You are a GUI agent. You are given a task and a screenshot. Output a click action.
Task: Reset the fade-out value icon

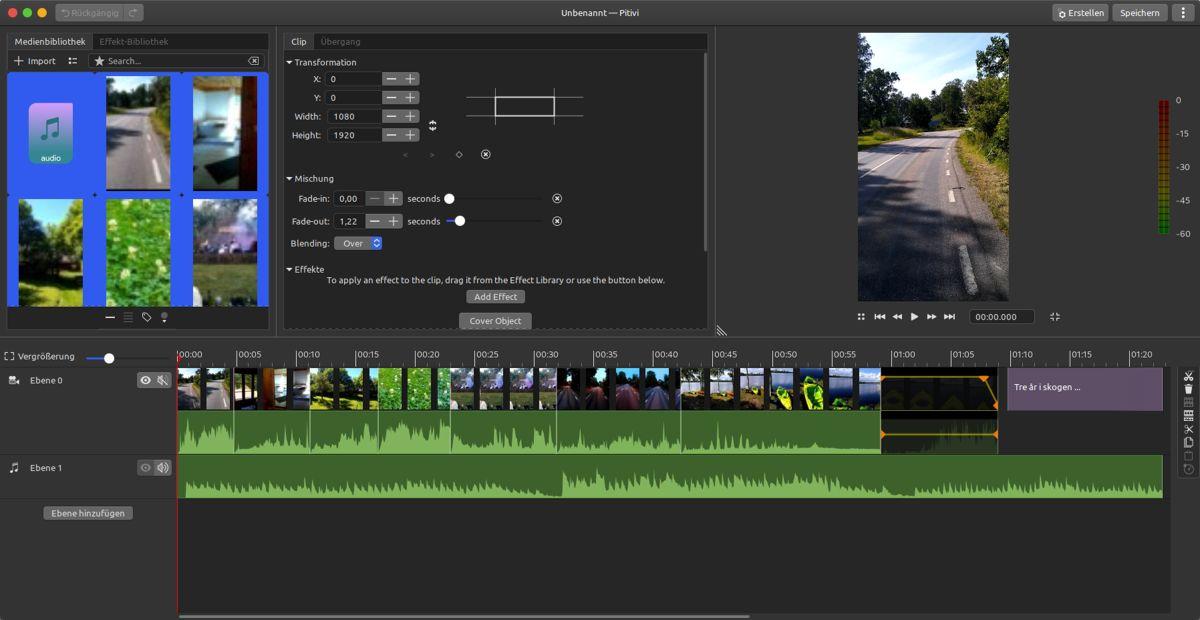557,221
